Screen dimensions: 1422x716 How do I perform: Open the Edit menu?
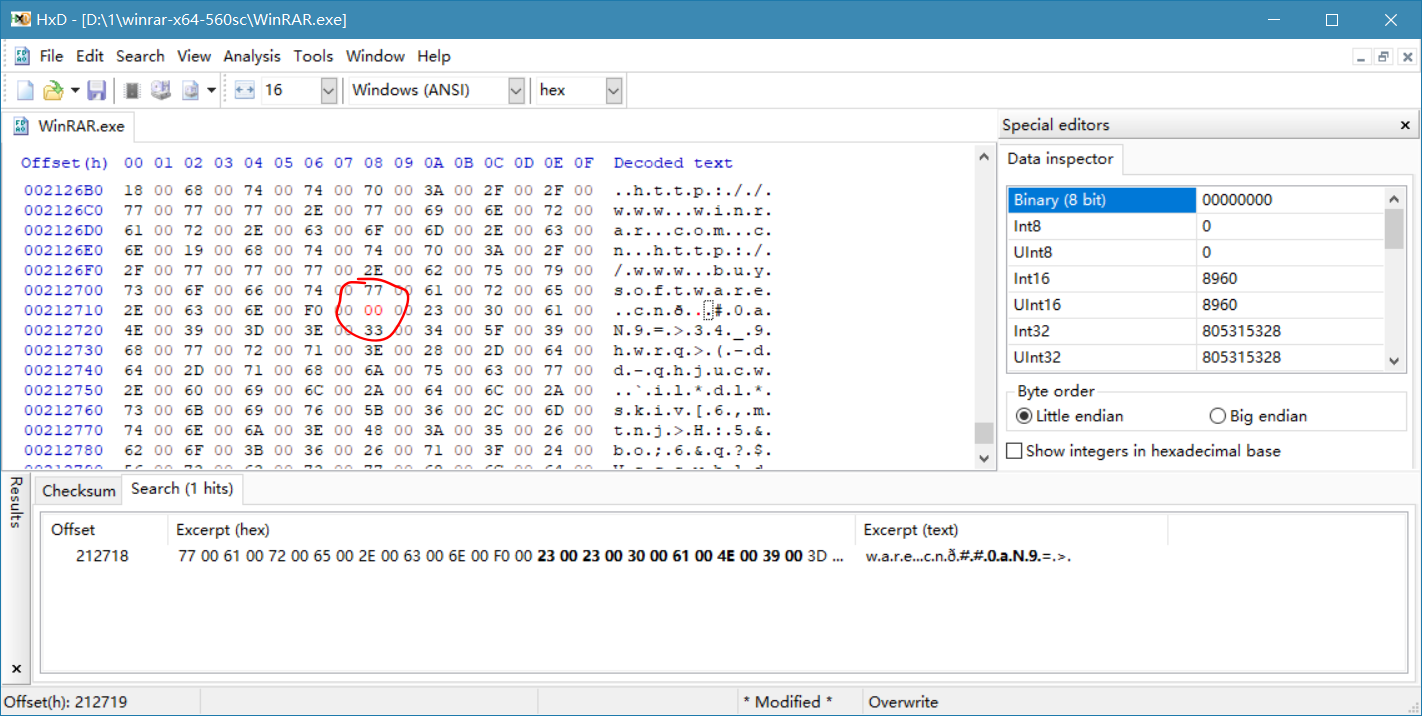pyautogui.click(x=90, y=56)
